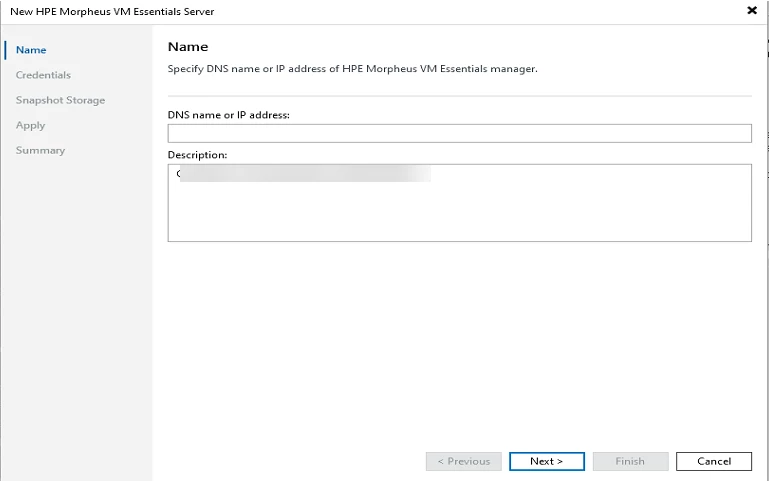The width and height of the screenshot is (769, 481).
Task: Cancel the new server wizard
Action: [714, 461]
